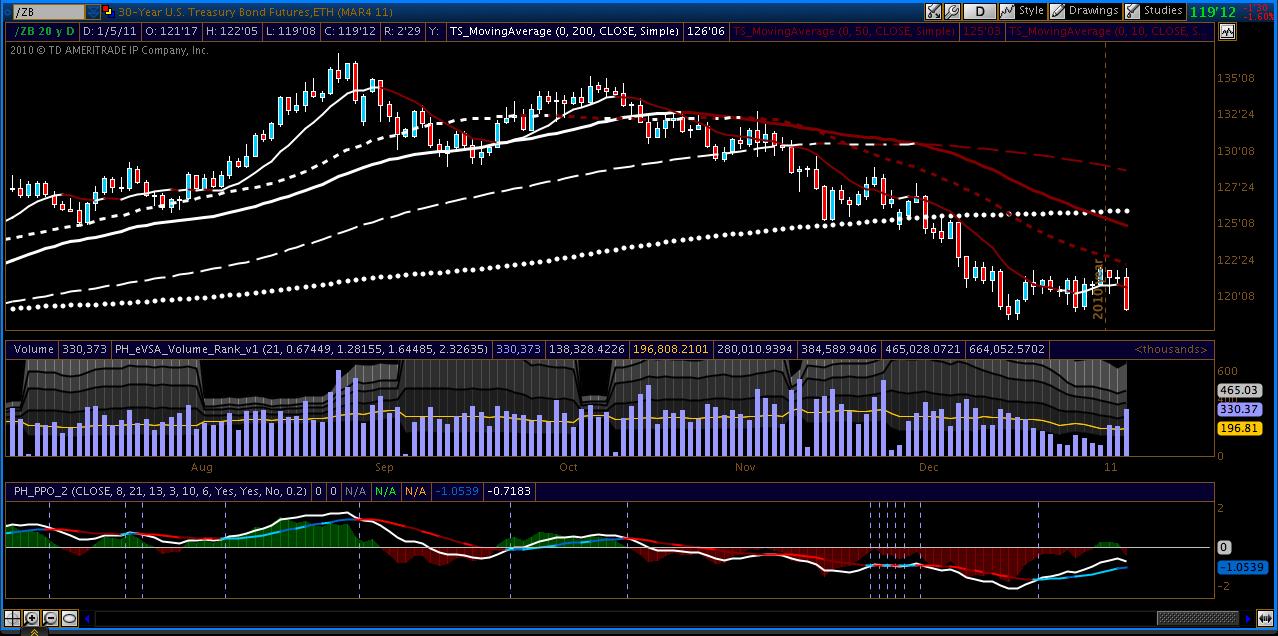Viewport: 1278px width, 636px height.
Task: Click the zoom out magnifier icon
Action: [50, 618]
